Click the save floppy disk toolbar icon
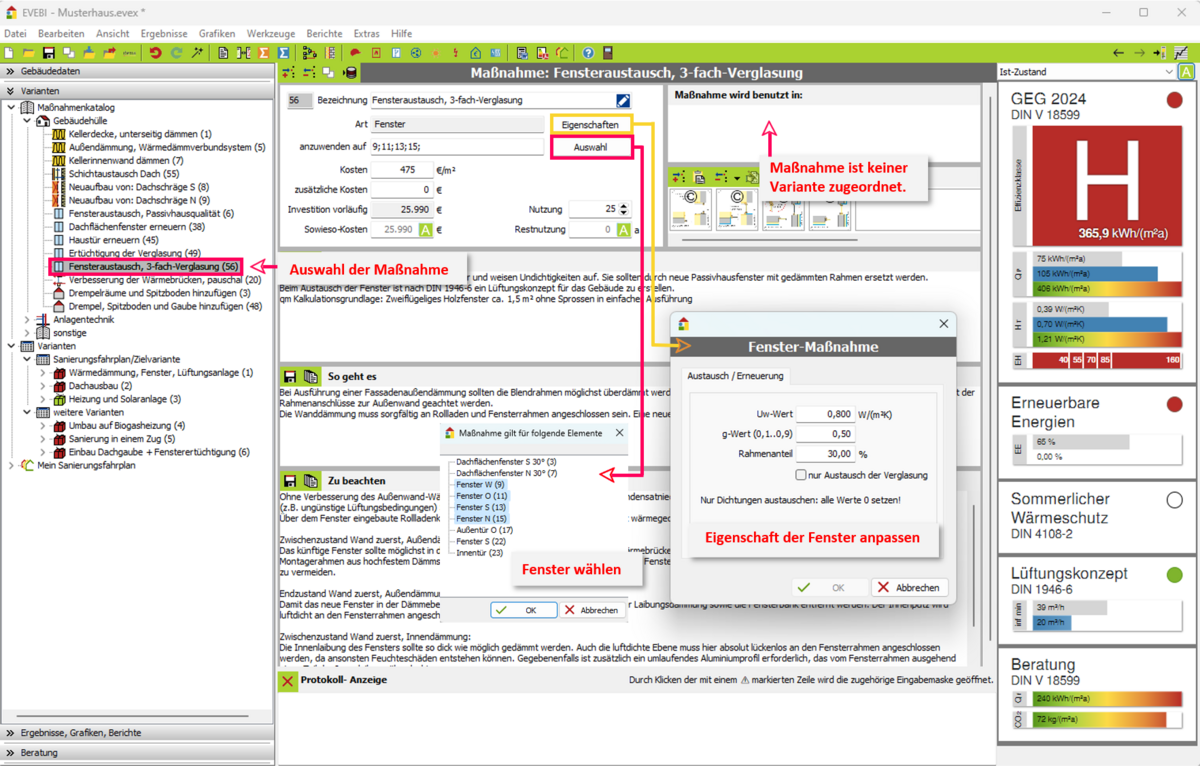This screenshot has height=766, width=1200. click(48, 53)
